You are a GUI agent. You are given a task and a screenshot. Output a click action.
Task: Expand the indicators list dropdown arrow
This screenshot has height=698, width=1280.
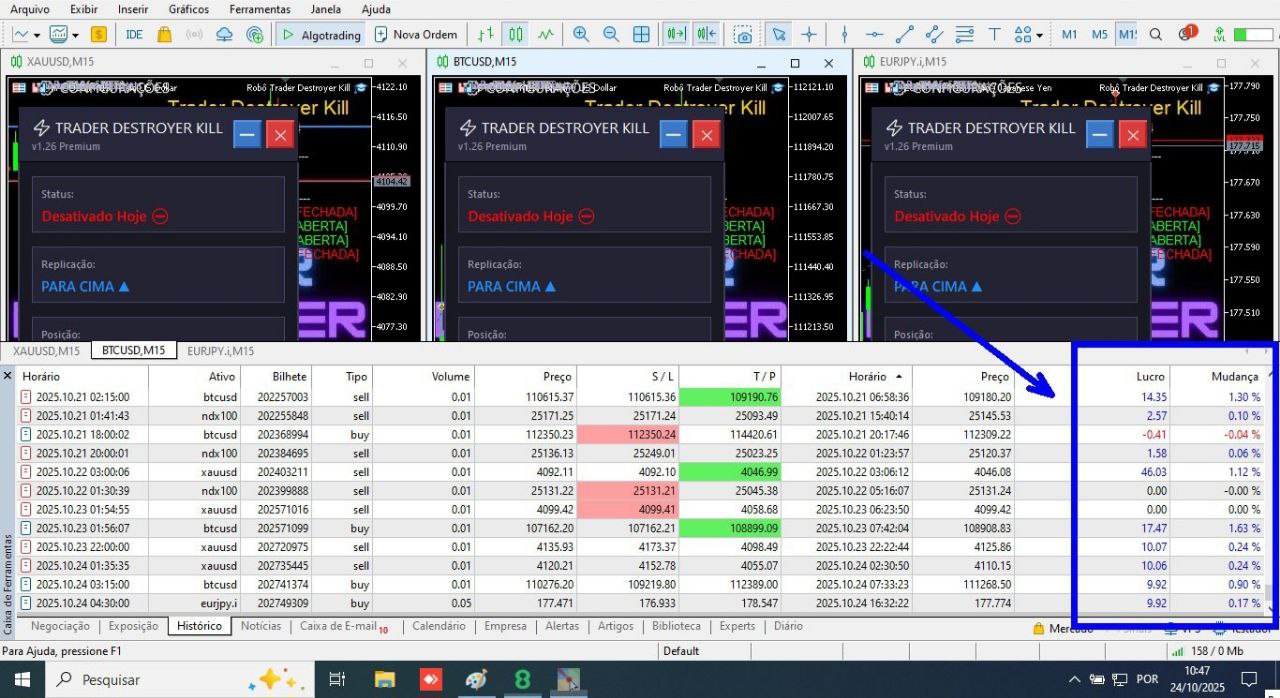tap(75, 35)
